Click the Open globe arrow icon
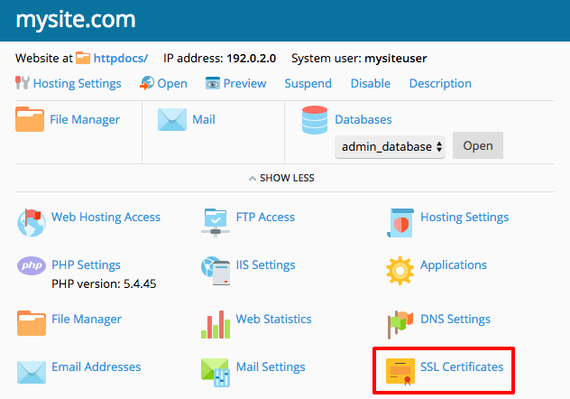 click(147, 83)
